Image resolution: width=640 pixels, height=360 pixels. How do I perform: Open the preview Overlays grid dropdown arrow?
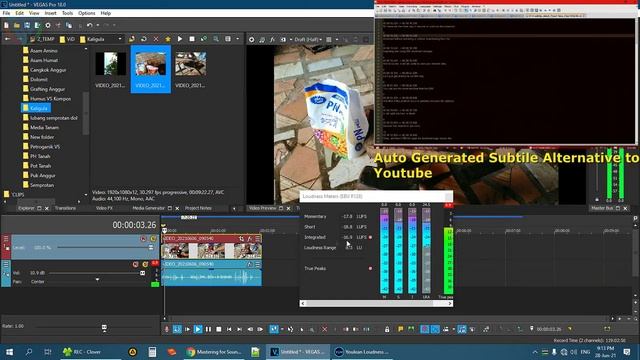337,40
